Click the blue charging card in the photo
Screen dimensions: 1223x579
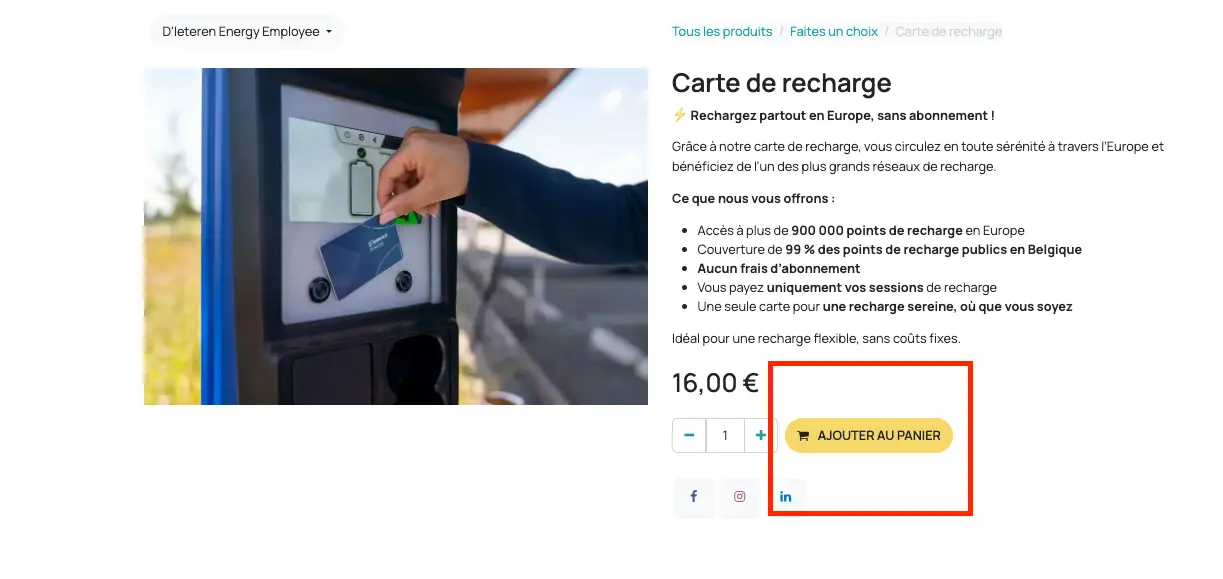click(x=361, y=253)
